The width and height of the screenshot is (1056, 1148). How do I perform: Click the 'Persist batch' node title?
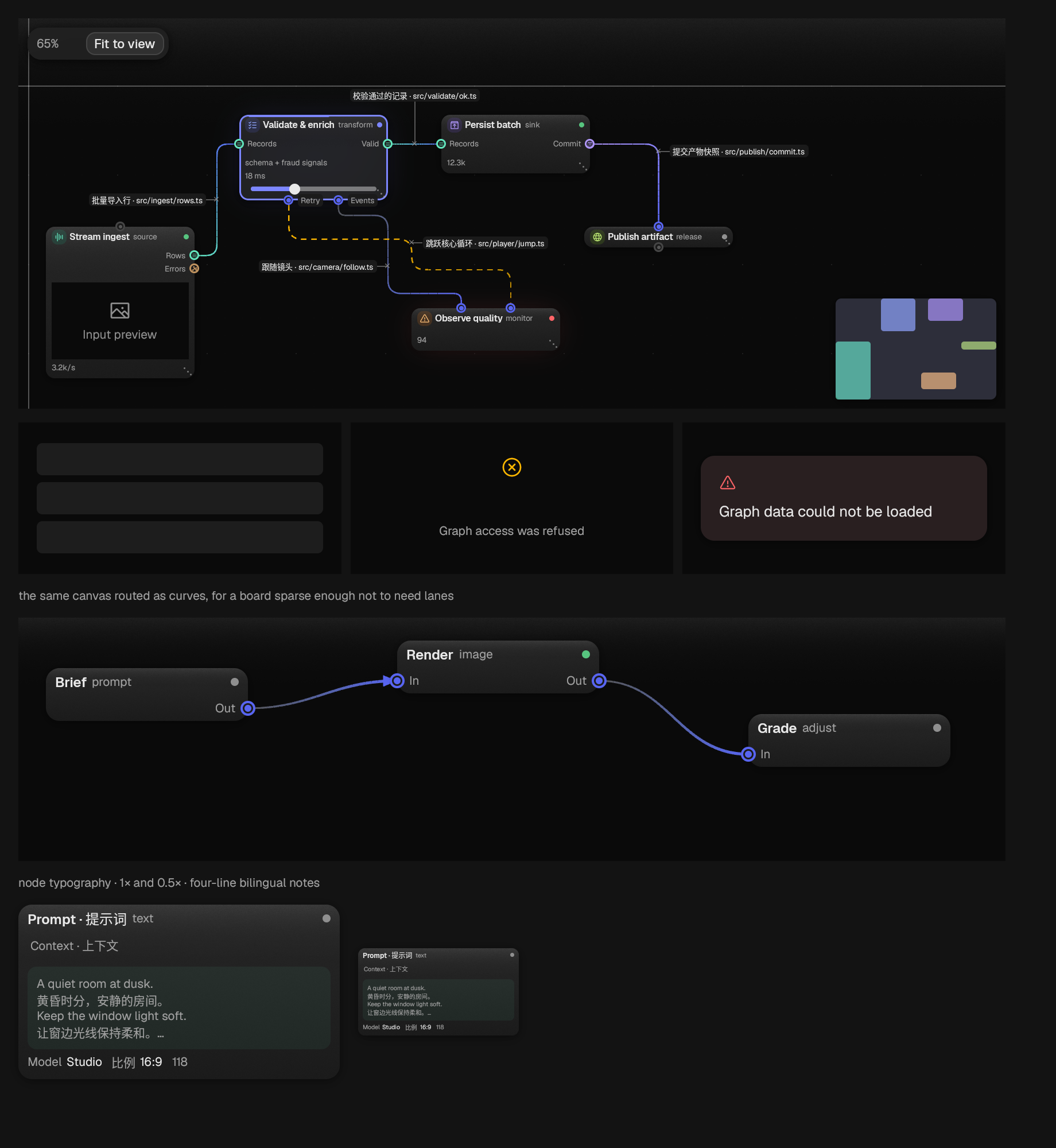click(x=492, y=125)
